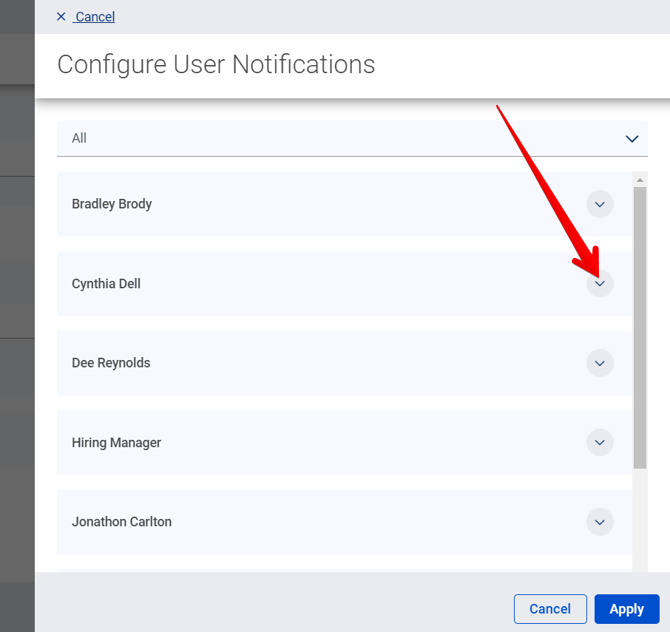Select the Hiring Manager name label
The image size is (670, 632).
116,443
